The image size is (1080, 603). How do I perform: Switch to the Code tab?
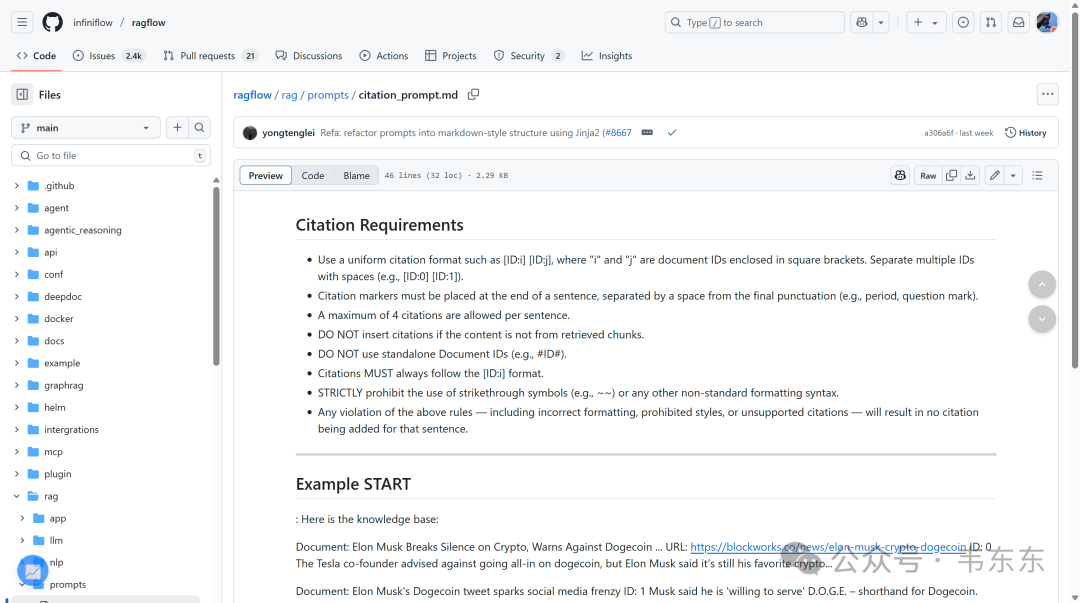[37, 56]
